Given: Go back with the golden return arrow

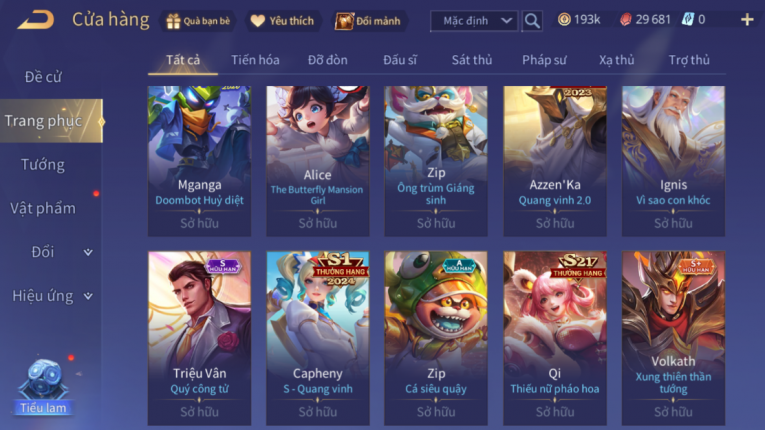Looking at the screenshot, I should pos(36,20).
